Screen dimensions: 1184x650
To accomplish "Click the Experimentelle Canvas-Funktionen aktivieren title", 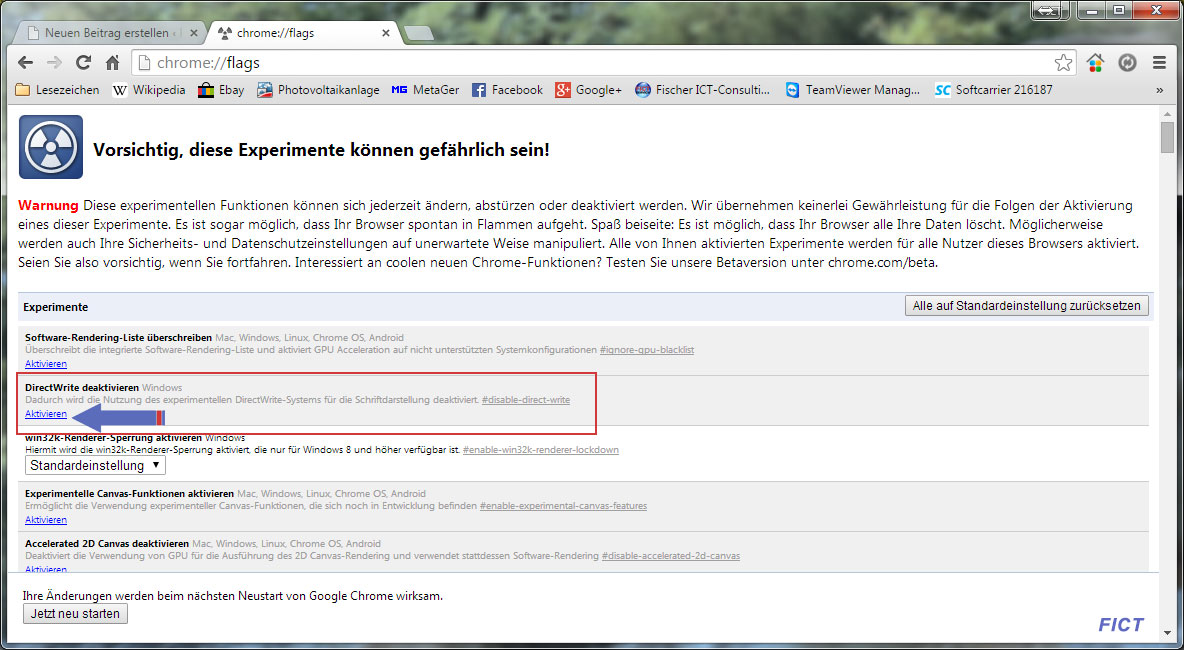I will pyautogui.click(x=129, y=494).
